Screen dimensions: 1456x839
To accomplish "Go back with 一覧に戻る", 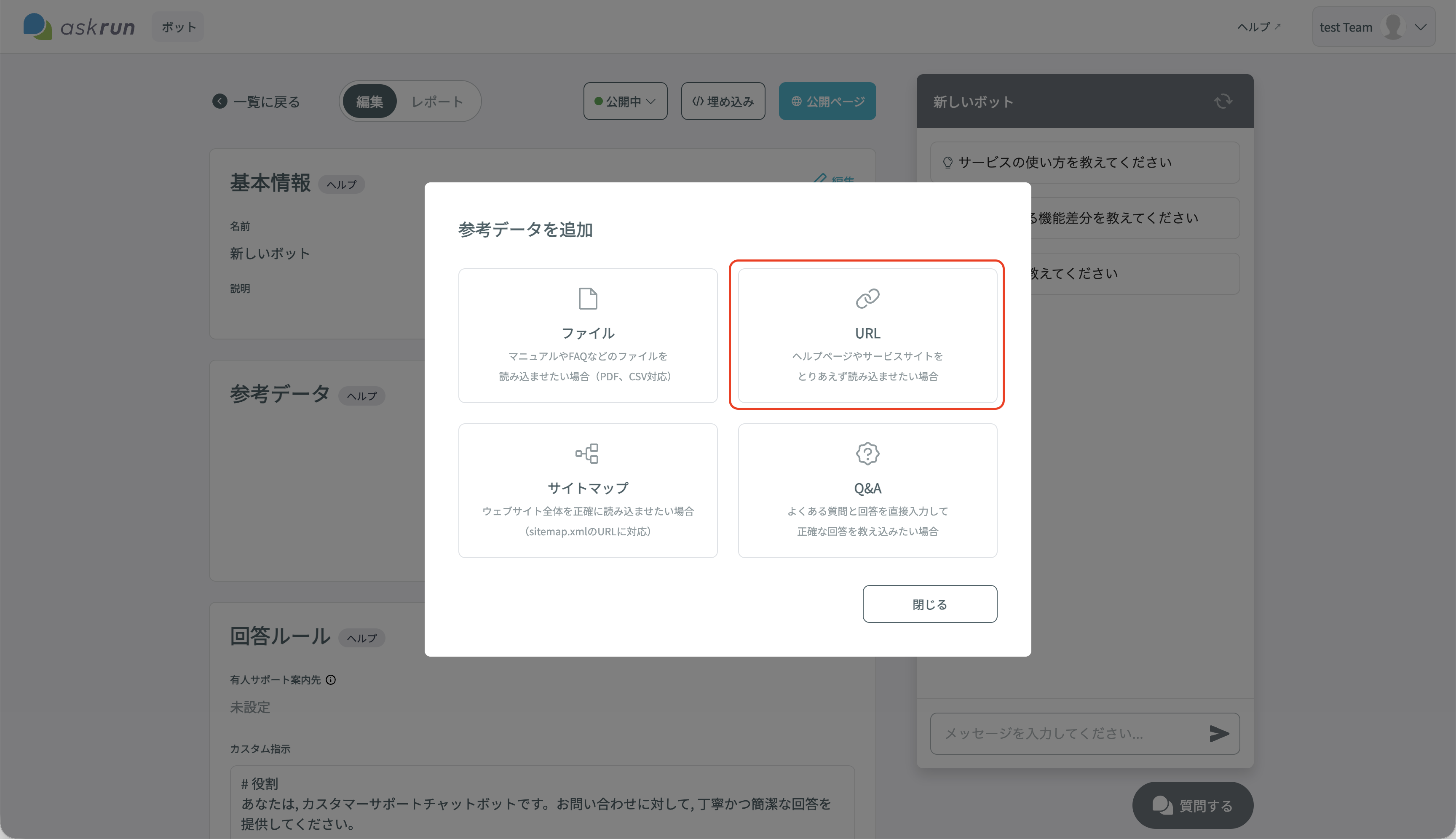I will tap(256, 102).
